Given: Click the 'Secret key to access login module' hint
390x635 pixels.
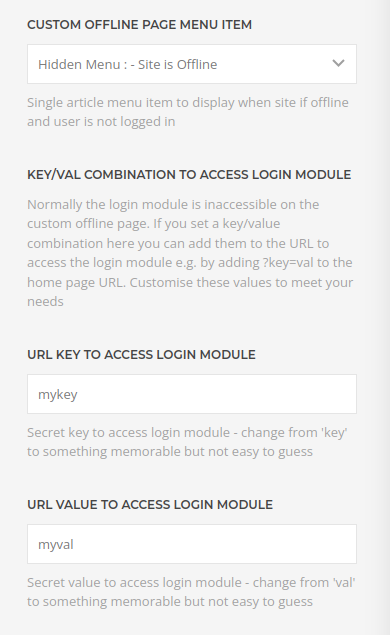Looking at the screenshot, I should (x=128, y=433).
